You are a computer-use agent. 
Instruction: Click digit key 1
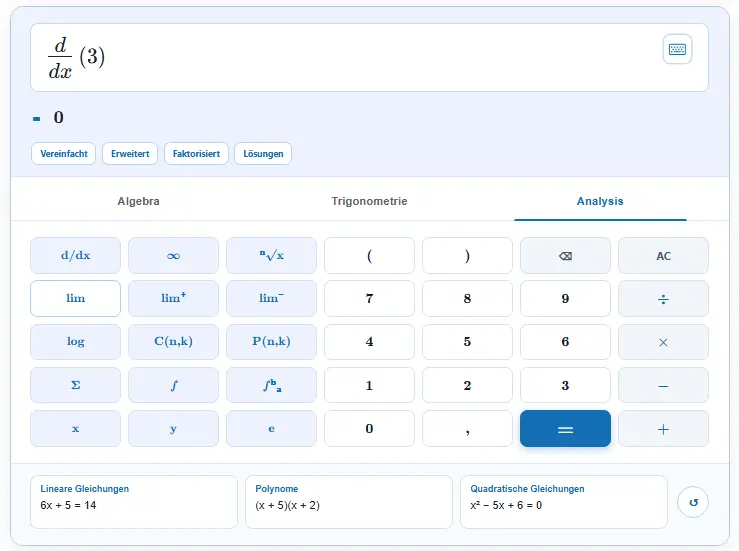370,385
